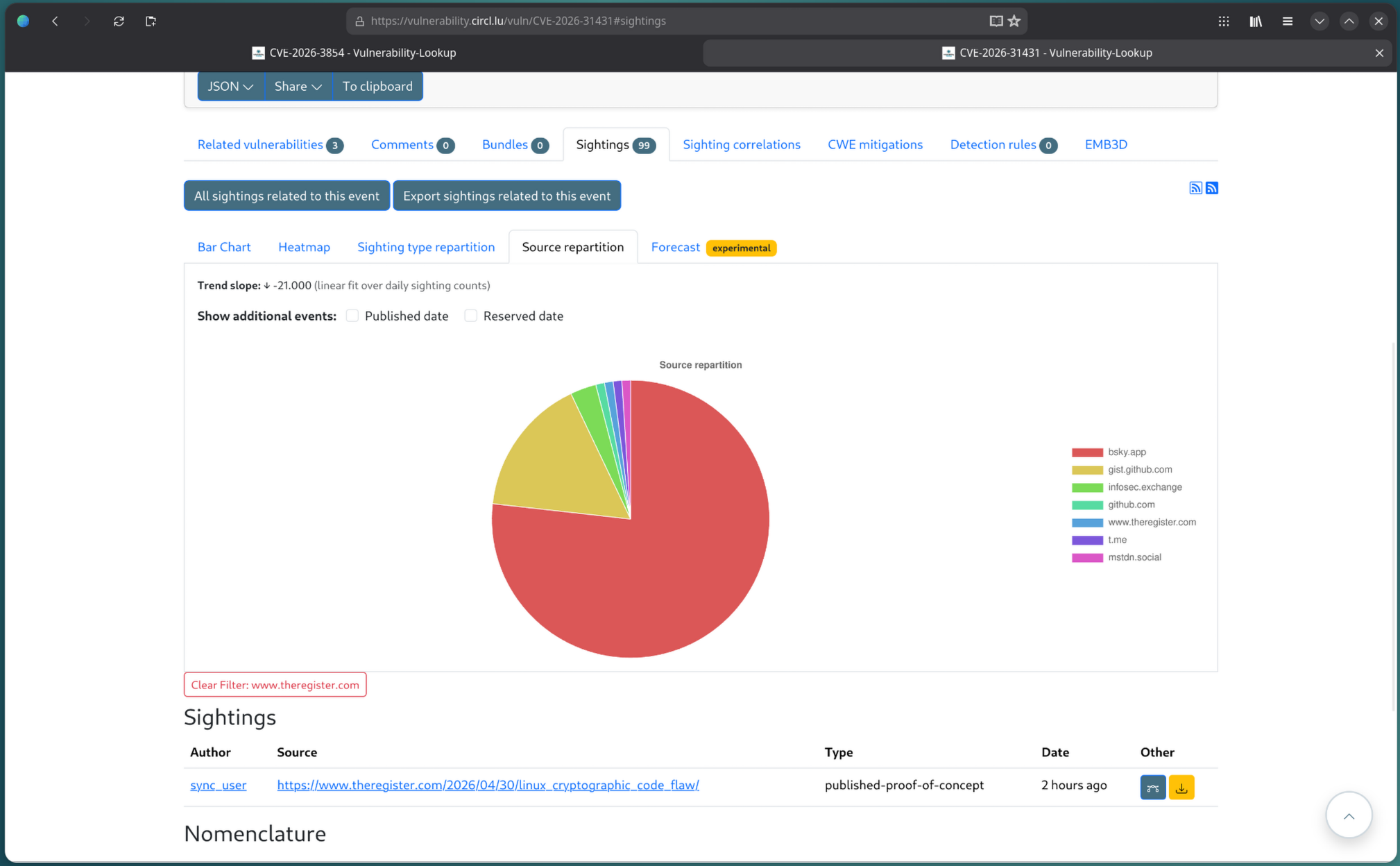The image size is (1400, 866).
Task: Expand the JSON dropdown
Action: point(230,86)
